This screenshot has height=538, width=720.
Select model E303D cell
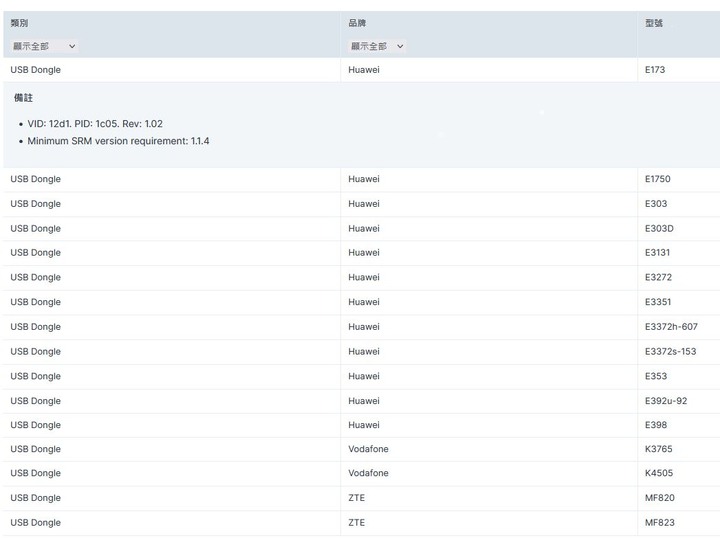click(x=659, y=229)
